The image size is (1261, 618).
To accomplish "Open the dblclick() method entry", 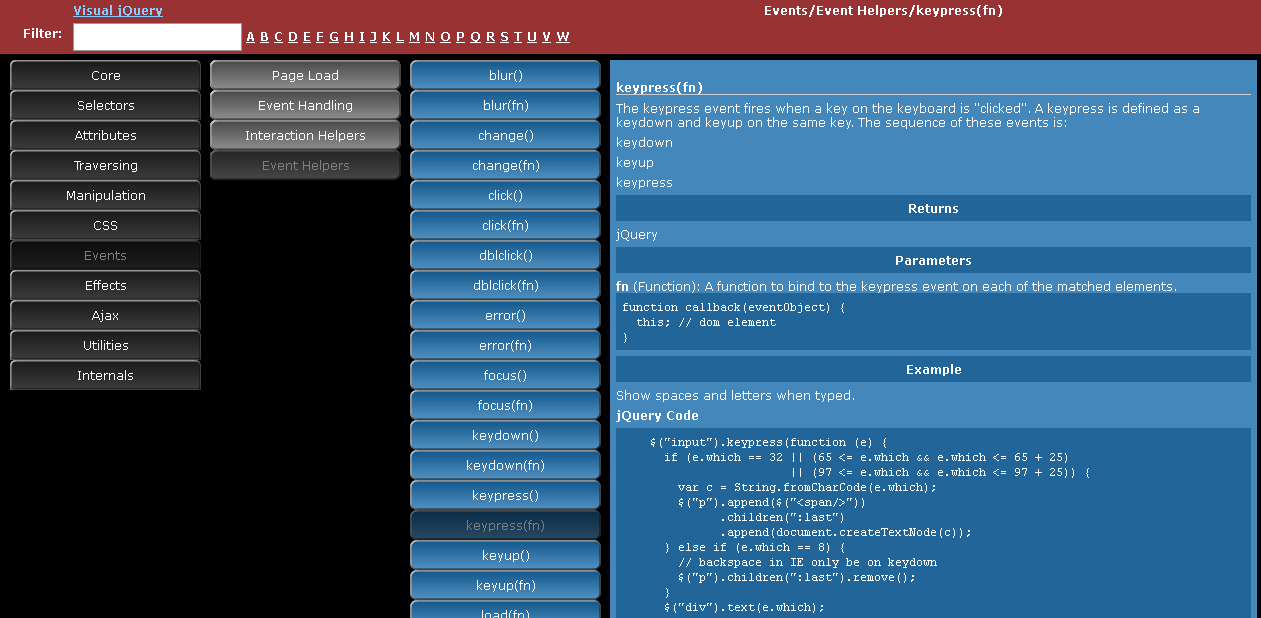I will 504,255.
